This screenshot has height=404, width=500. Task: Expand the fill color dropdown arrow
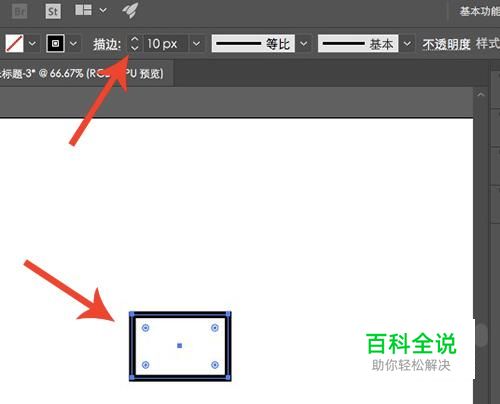(x=32, y=43)
